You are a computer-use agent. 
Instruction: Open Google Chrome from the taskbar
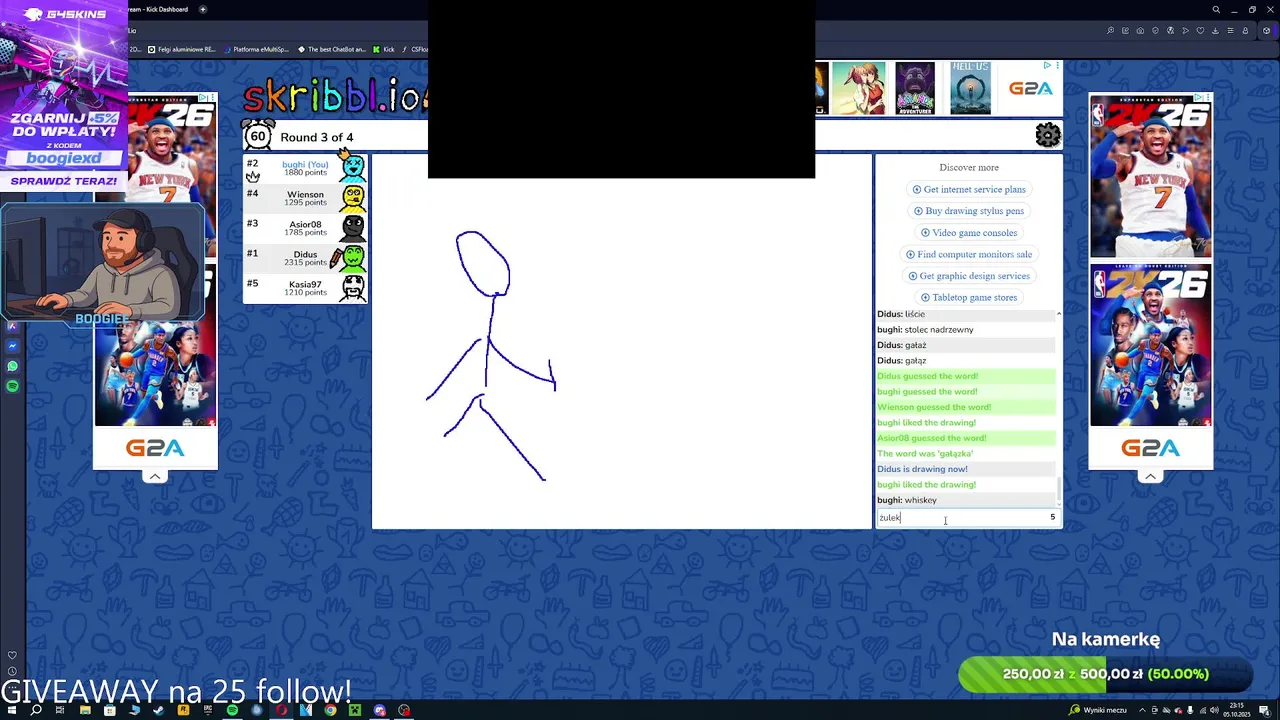pos(330,710)
